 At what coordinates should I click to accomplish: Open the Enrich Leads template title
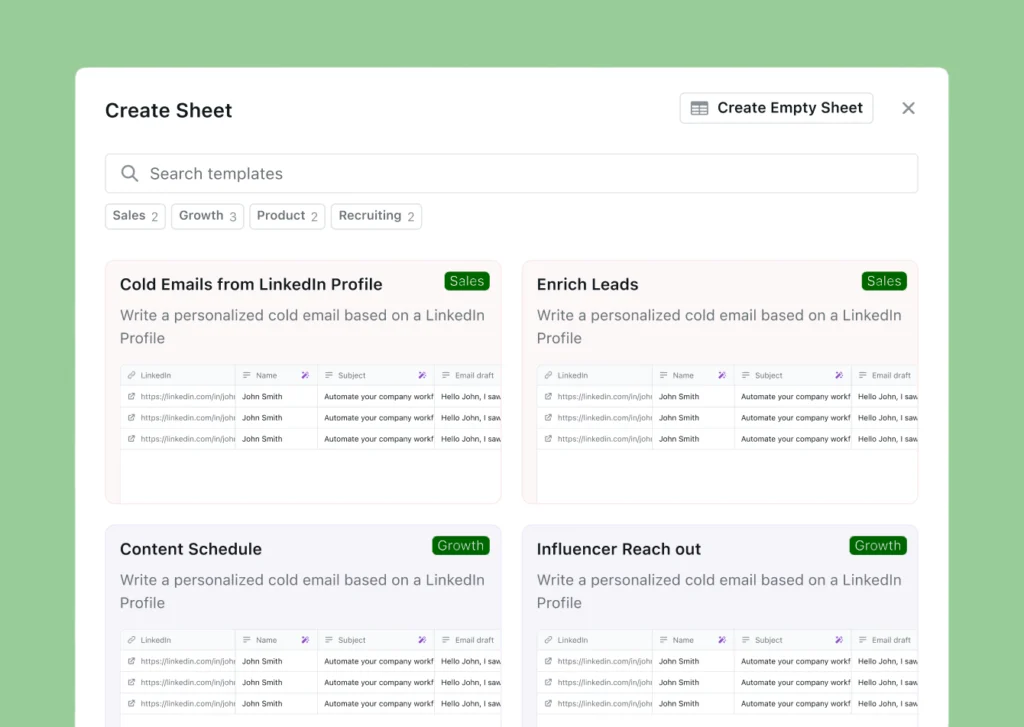click(x=587, y=285)
